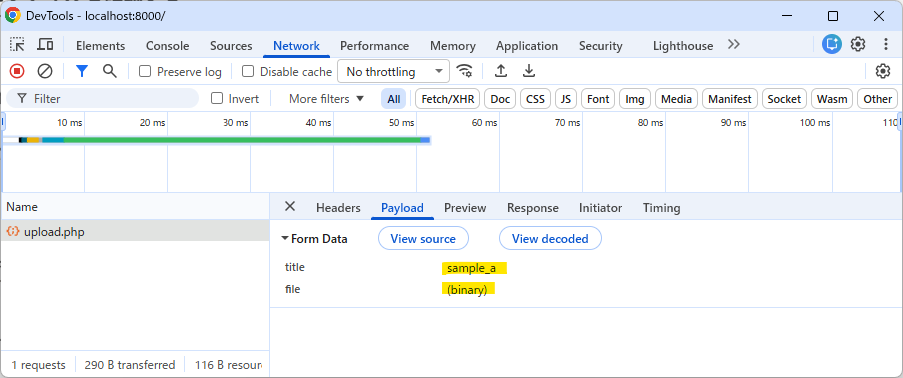Click the Name column header
This screenshot has width=903, height=378.
click(x=135, y=206)
